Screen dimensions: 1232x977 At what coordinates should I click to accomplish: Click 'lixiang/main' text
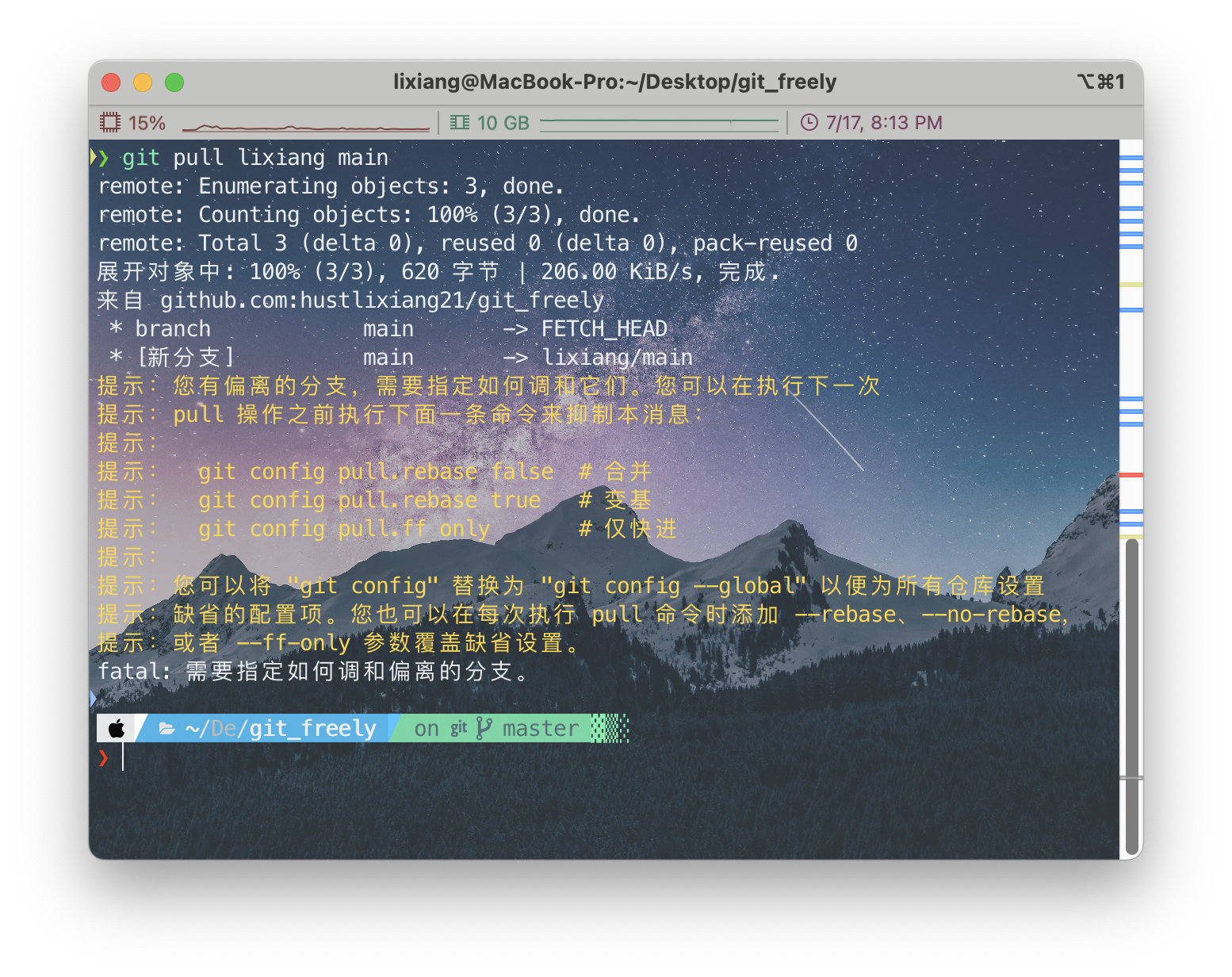tap(617, 357)
